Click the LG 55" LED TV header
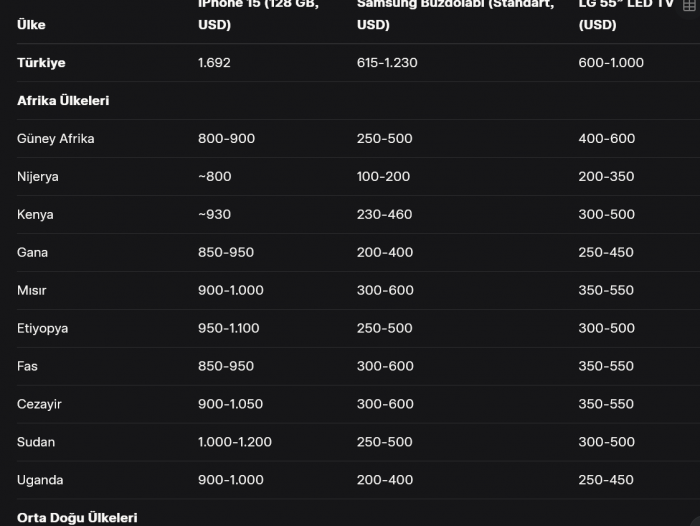This screenshot has height=526, width=700. [x=624, y=14]
